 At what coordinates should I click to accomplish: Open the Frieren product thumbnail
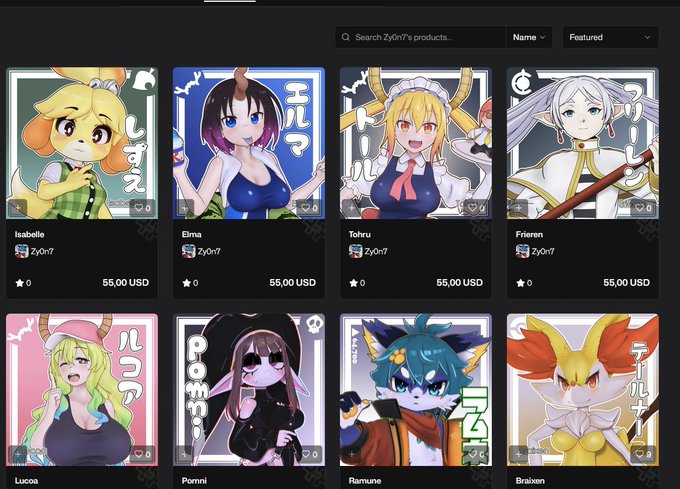583,143
